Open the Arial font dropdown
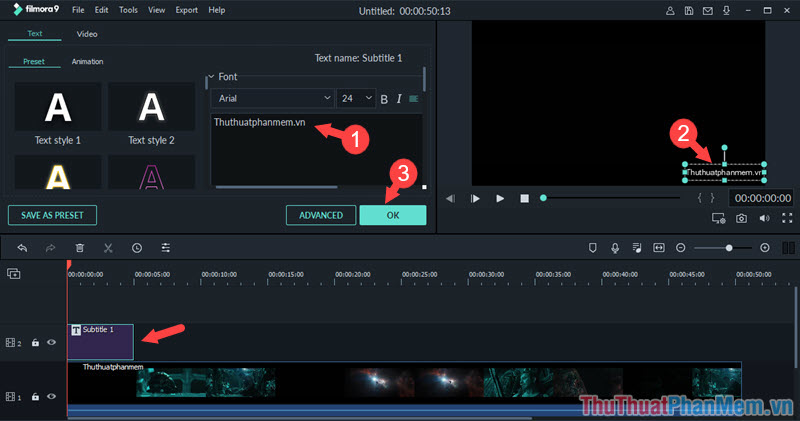Screen dimensions: 800x421 (x=273, y=98)
